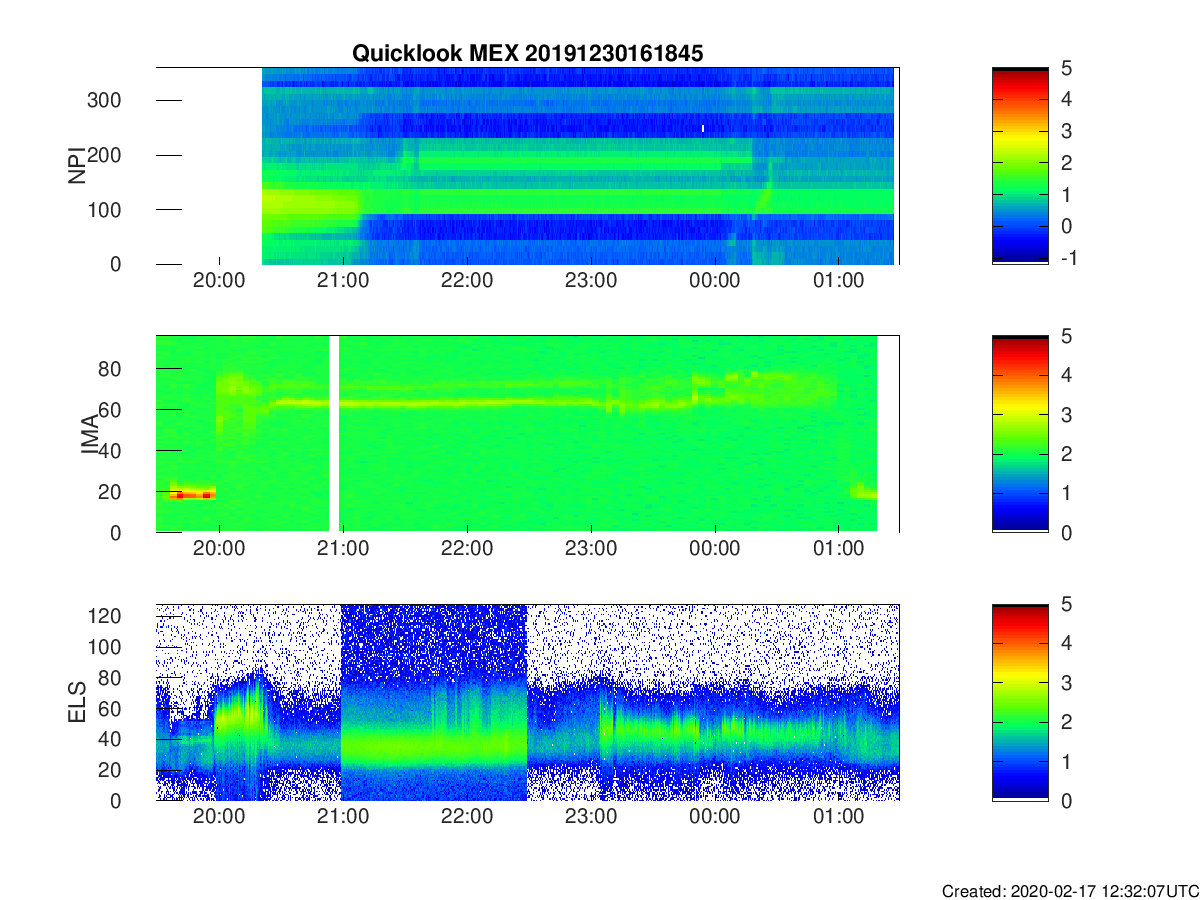Image resolution: width=1200 pixels, height=900 pixels.
Task: Click the small white mark in the NPI plot
Action: click(x=703, y=128)
